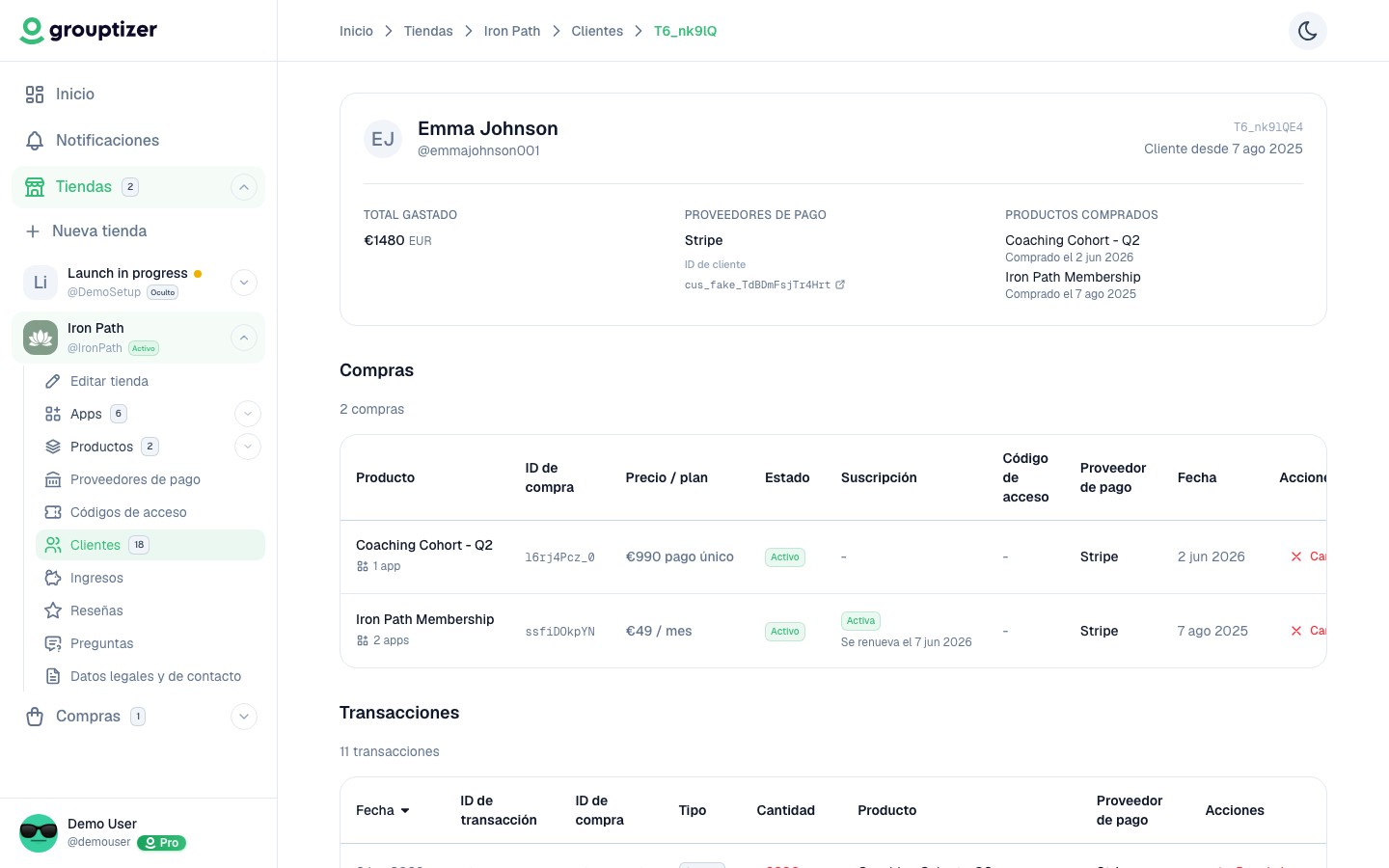This screenshot has width=1389, height=868.
Task: Expand the Compras sidebar section chevron
Action: coord(244,717)
